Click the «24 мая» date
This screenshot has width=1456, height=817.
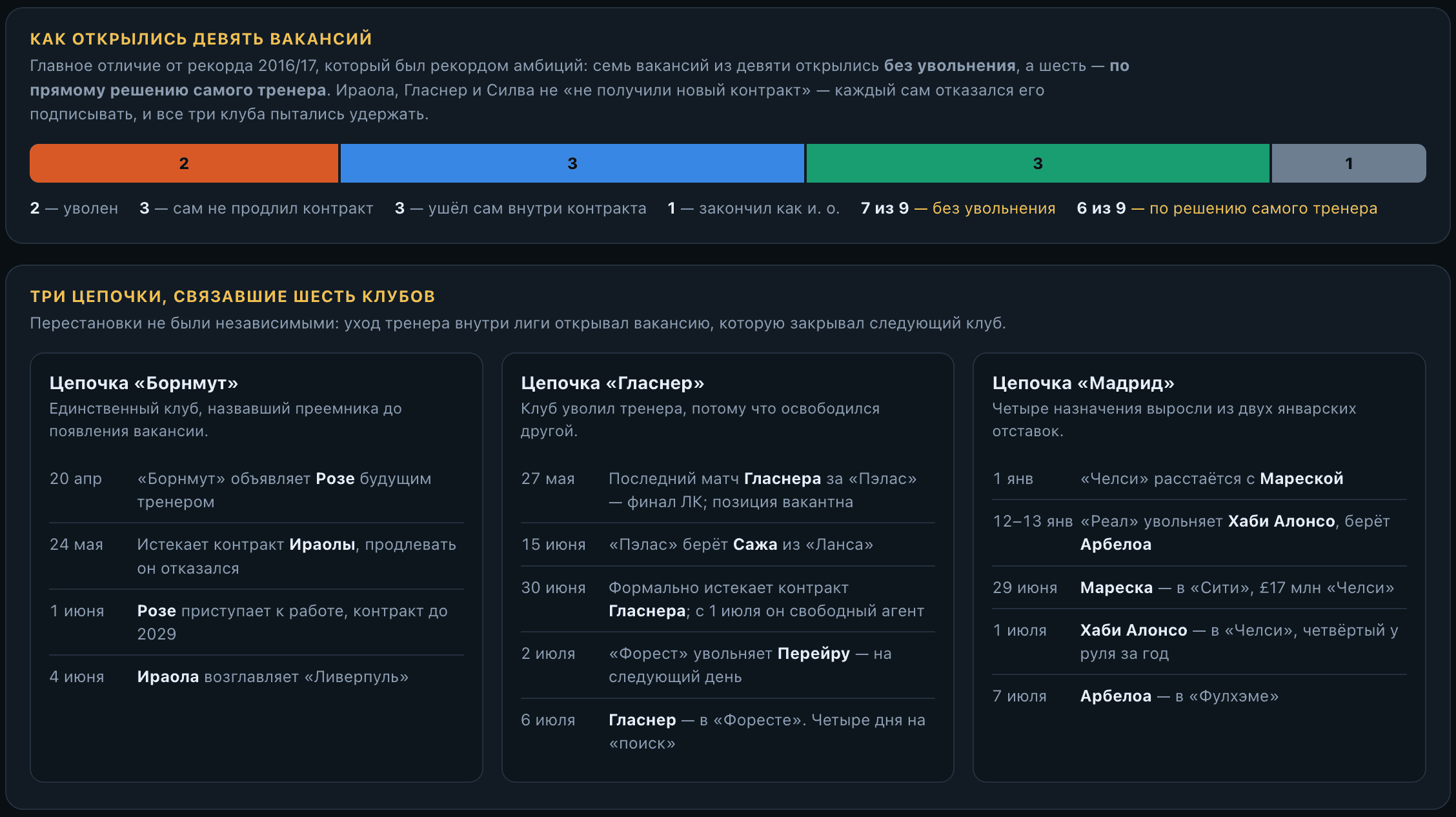tap(76, 545)
